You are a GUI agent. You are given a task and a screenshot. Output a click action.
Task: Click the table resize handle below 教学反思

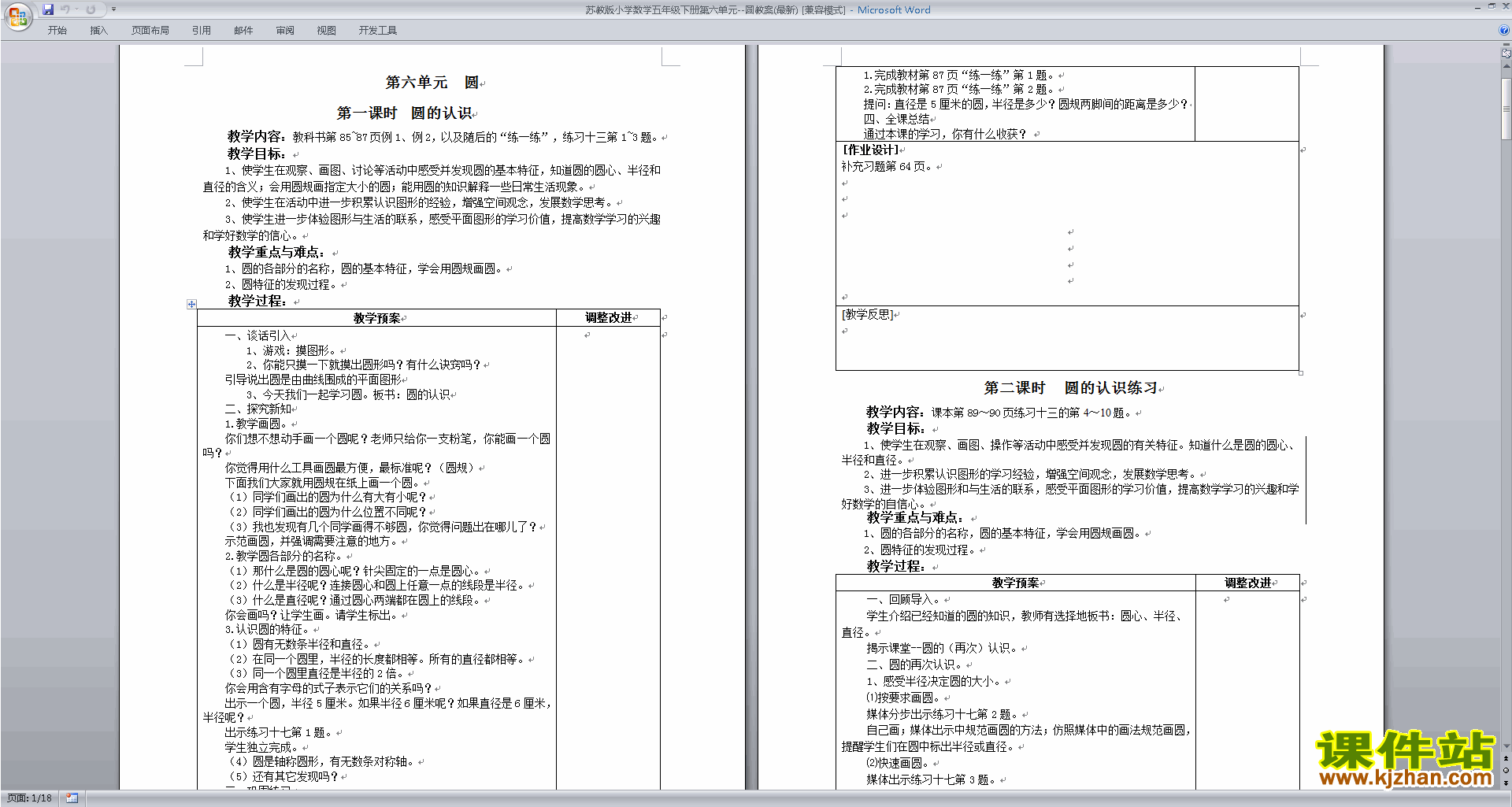1301,373
